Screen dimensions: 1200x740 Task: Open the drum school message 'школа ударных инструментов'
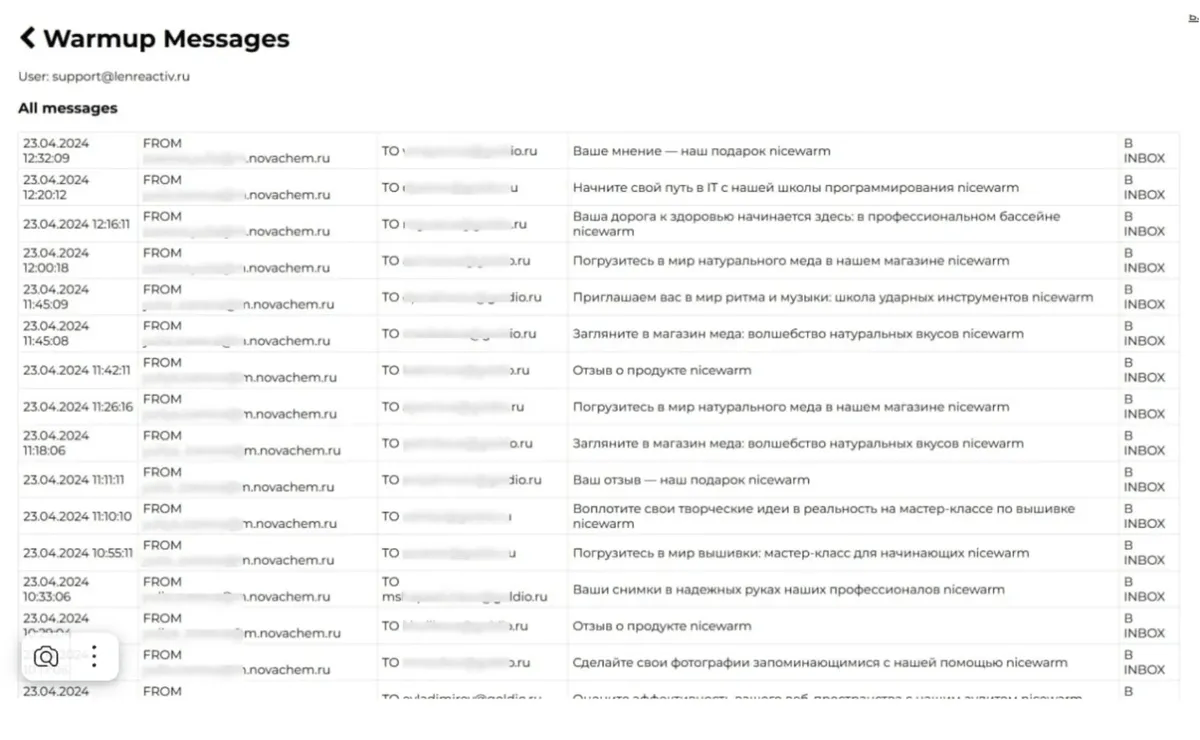click(x=833, y=297)
